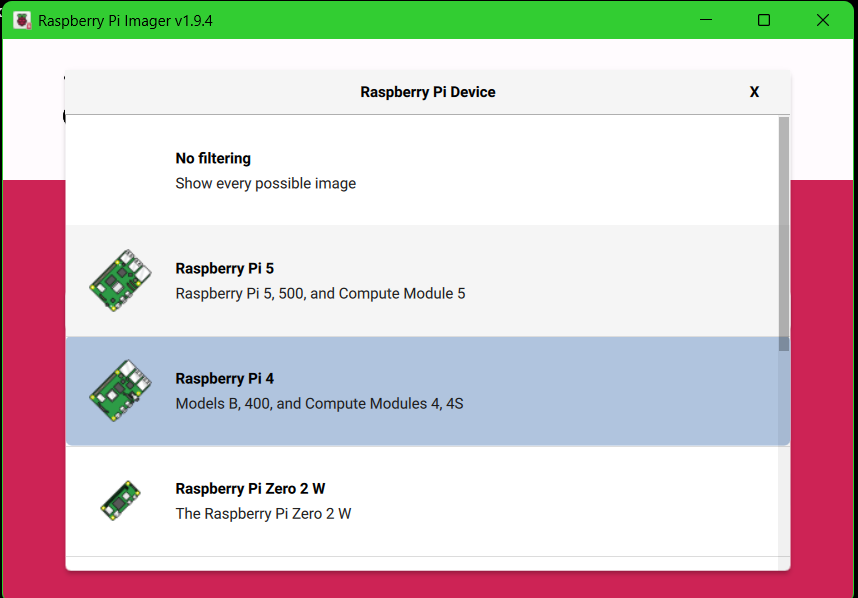Click the Raspberry Pi 5 board icon
The height and width of the screenshot is (598, 858).
point(120,281)
